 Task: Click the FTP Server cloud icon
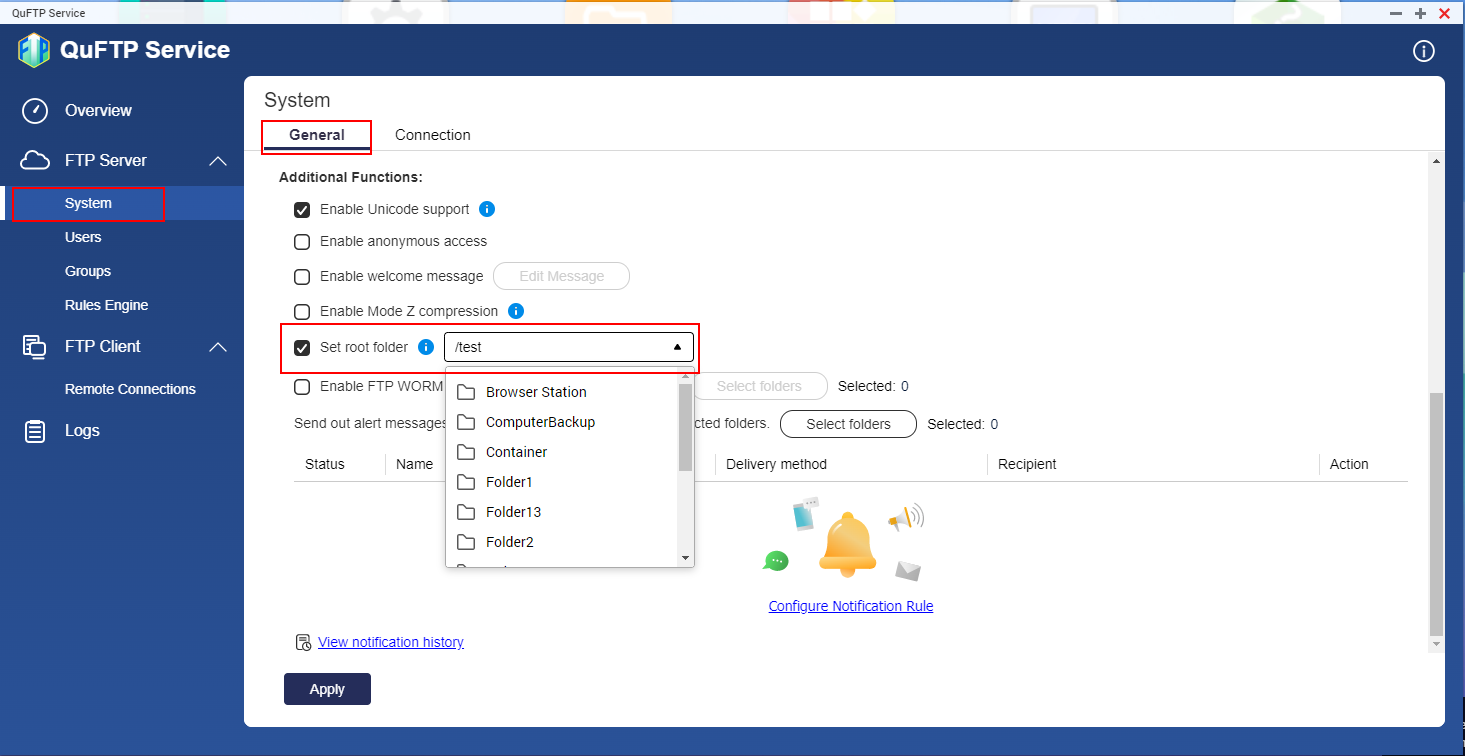(35, 161)
